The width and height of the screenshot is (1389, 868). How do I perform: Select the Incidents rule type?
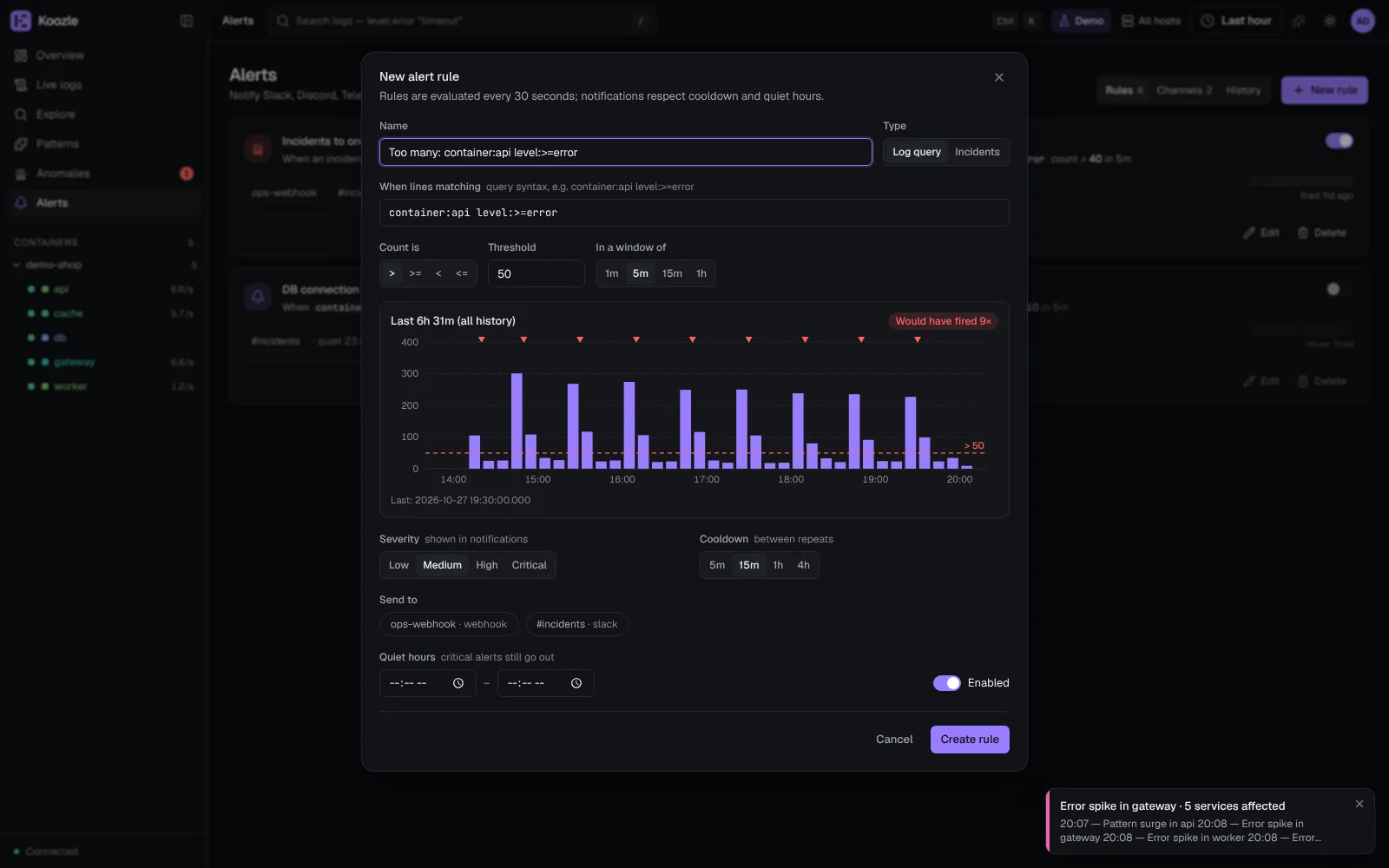[978, 152]
